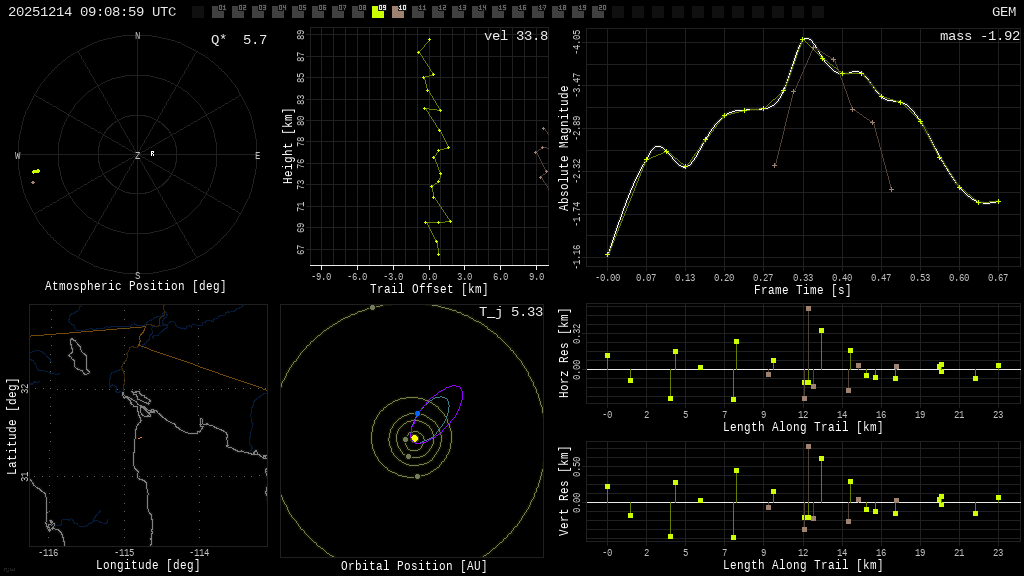Click the Frame Time [s] axis label
Viewport: 1024px width, 576px height.
click(803, 290)
